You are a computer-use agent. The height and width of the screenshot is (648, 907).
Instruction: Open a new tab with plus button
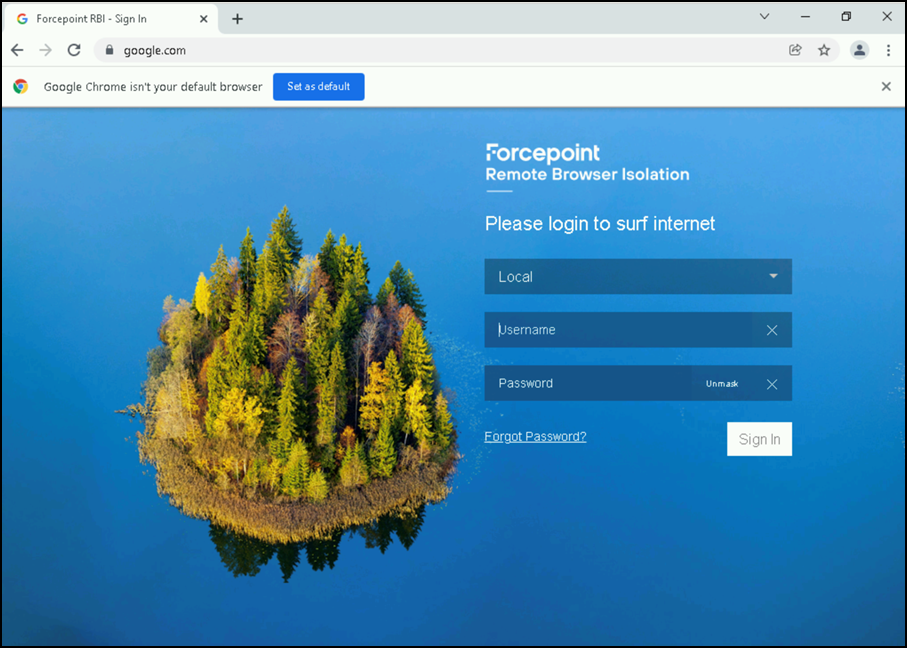click(237, 19)
